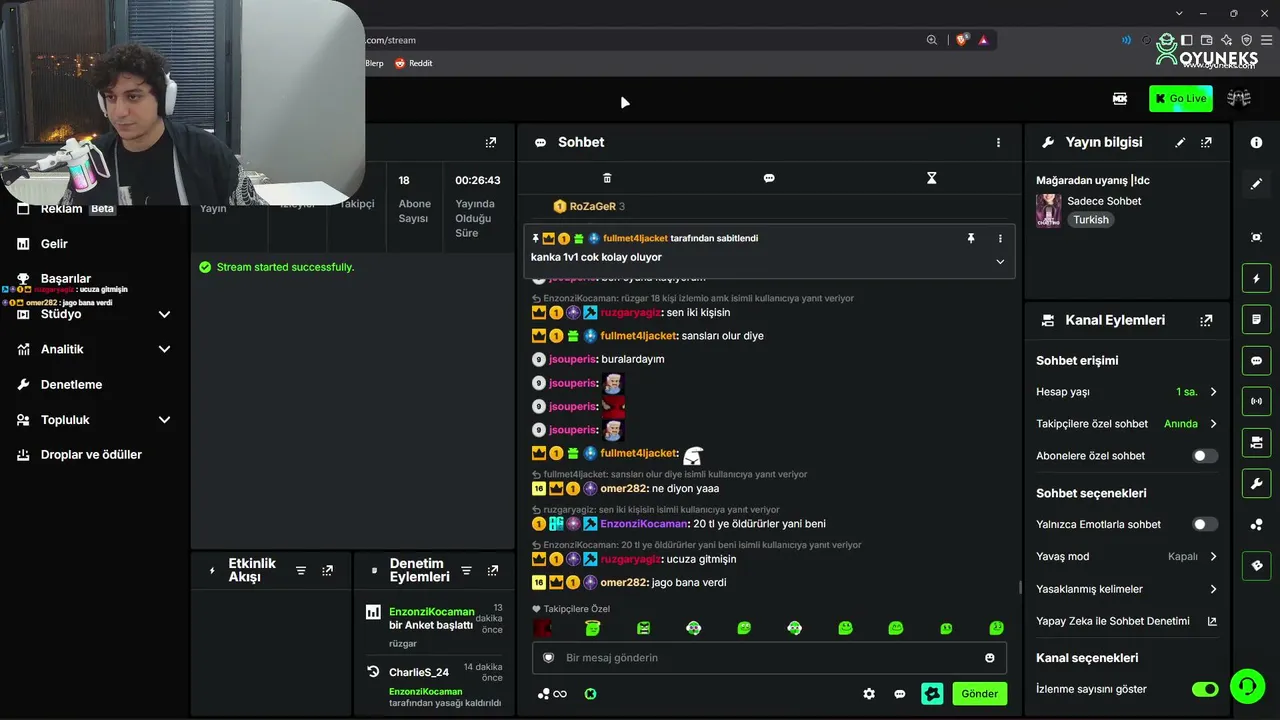The width and height of the screenshot is (1280, 720).
Task: Click CharlieS_24 in Denetim Eylemleri
Action: pyautogui.click(x=419, y=672)
